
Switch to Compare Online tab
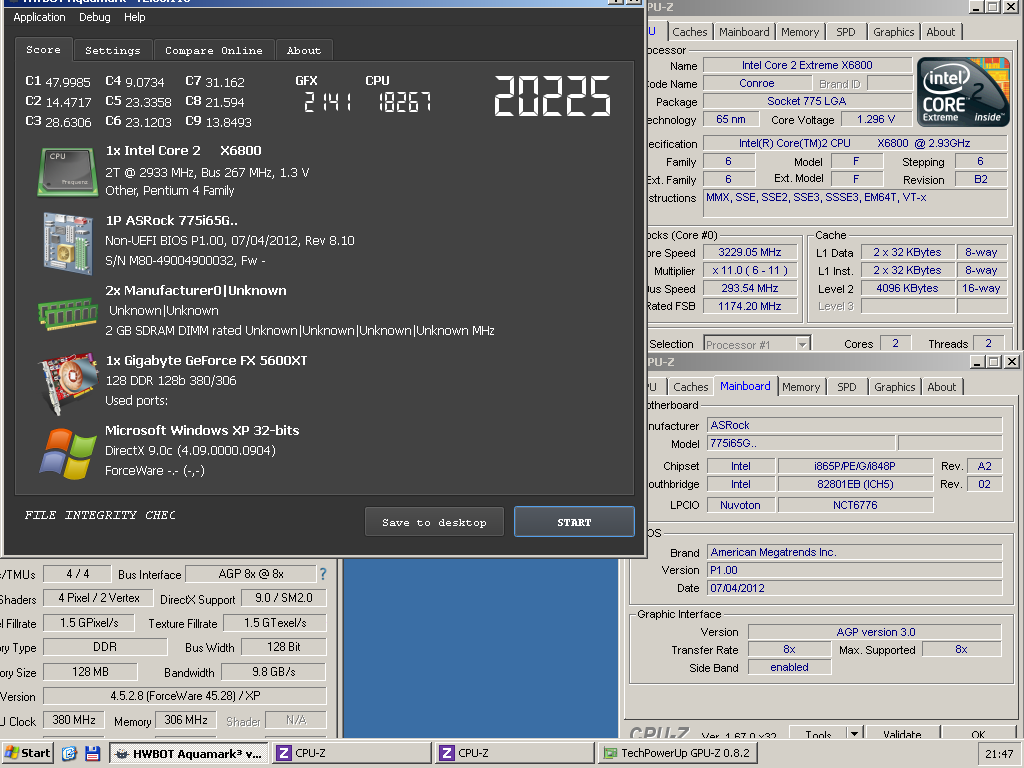click(214, 50)
